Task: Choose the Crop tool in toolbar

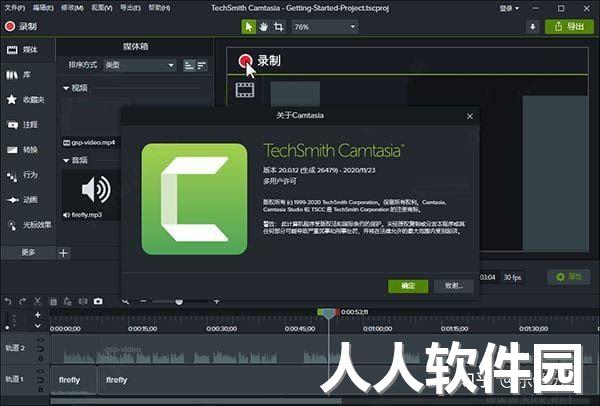Action: [x=279, y=27]
